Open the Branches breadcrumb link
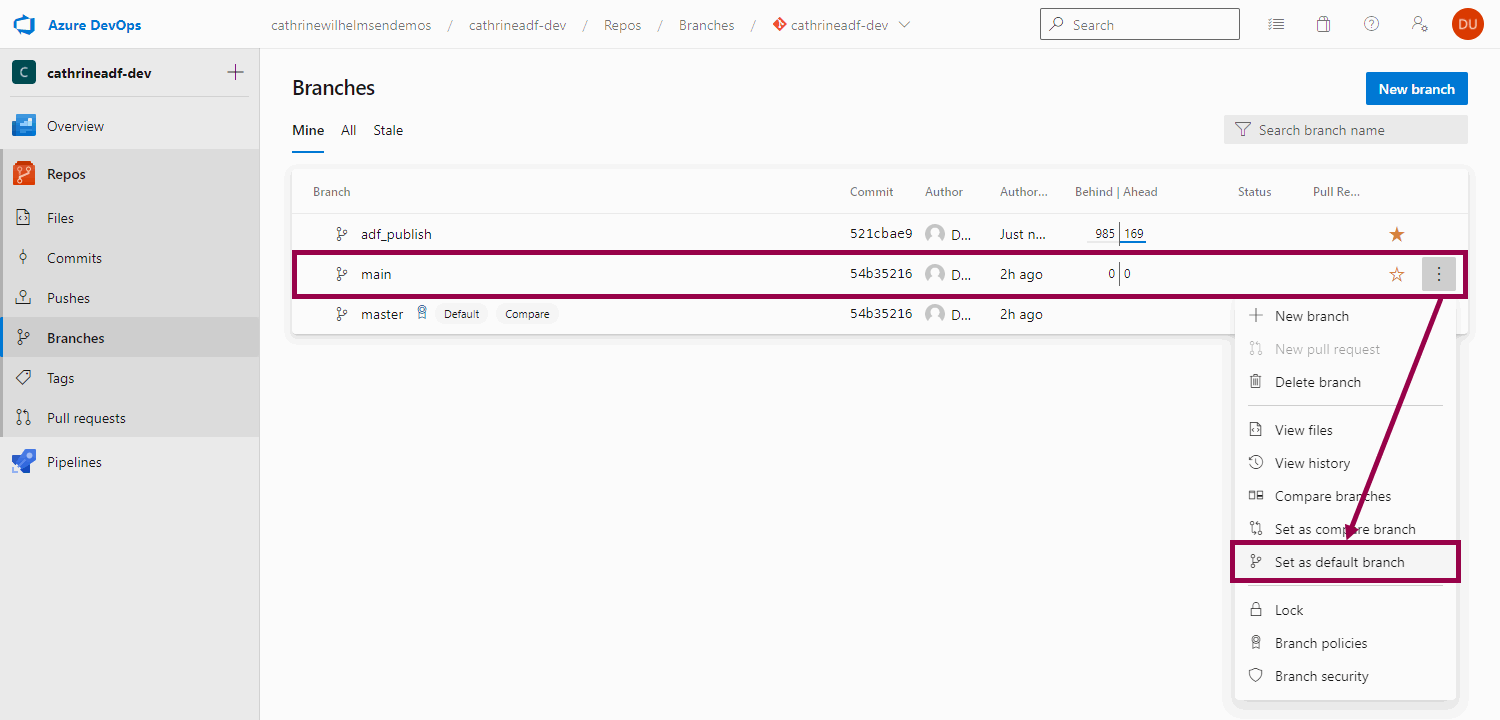This screenshot has height=720, width=1500. (x=706, y=24)
